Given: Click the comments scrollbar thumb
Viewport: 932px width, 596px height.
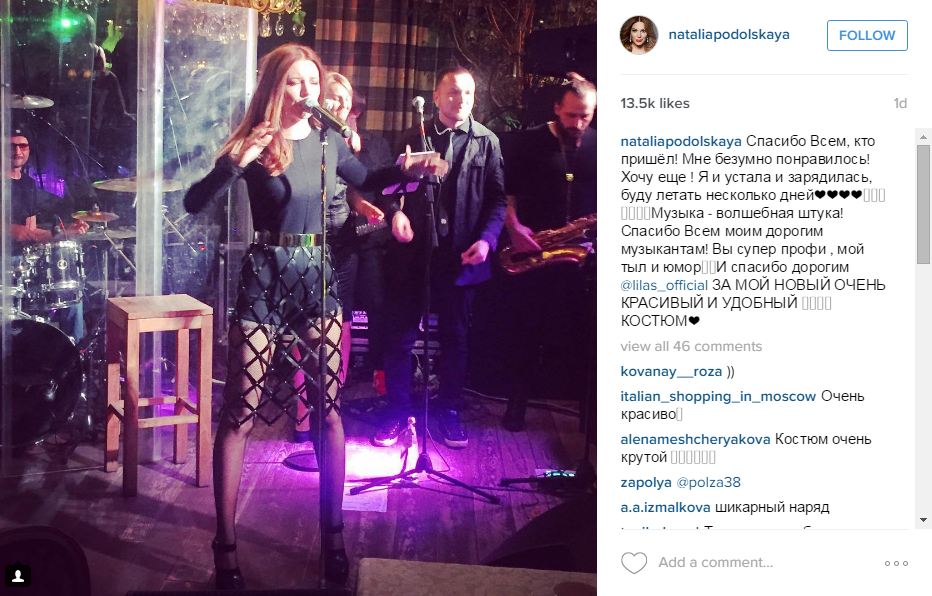Looking at the screenshot, I should click(923, 204).
